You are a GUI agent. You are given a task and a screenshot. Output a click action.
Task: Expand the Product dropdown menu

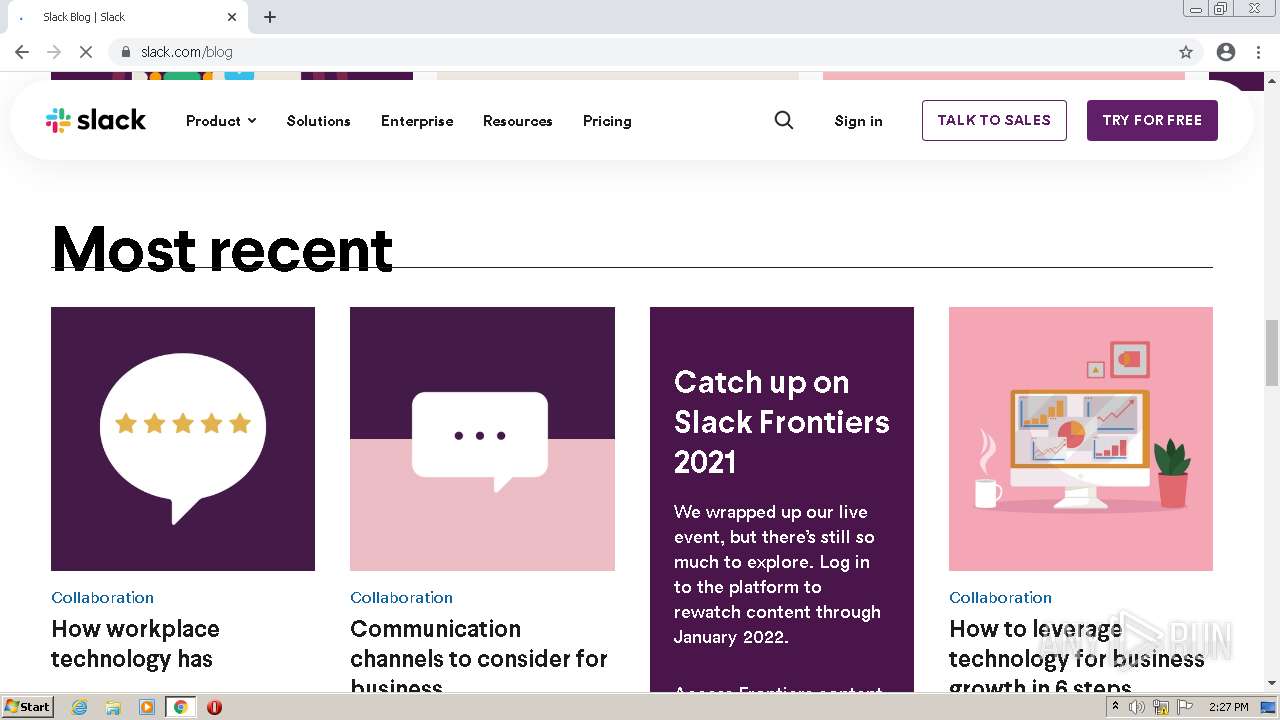tap(221, 121)
